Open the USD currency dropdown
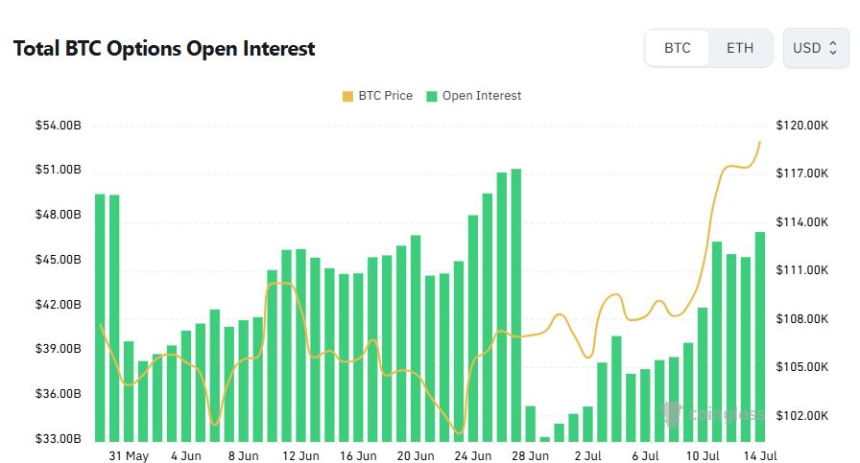 (815, 48)
